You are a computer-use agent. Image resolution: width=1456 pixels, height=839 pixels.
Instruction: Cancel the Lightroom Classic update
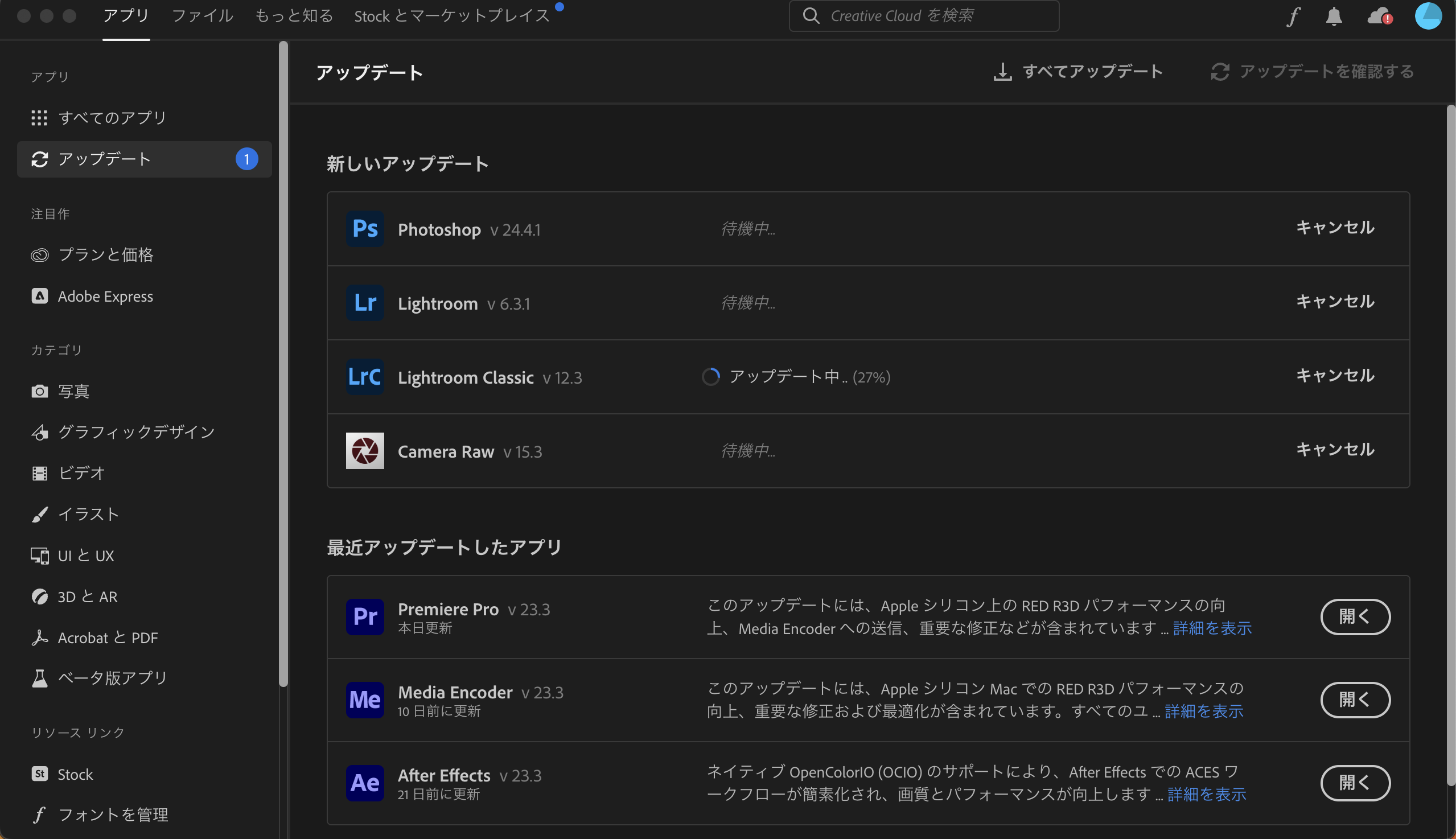pyautogui.click(x=1334, y=376)
